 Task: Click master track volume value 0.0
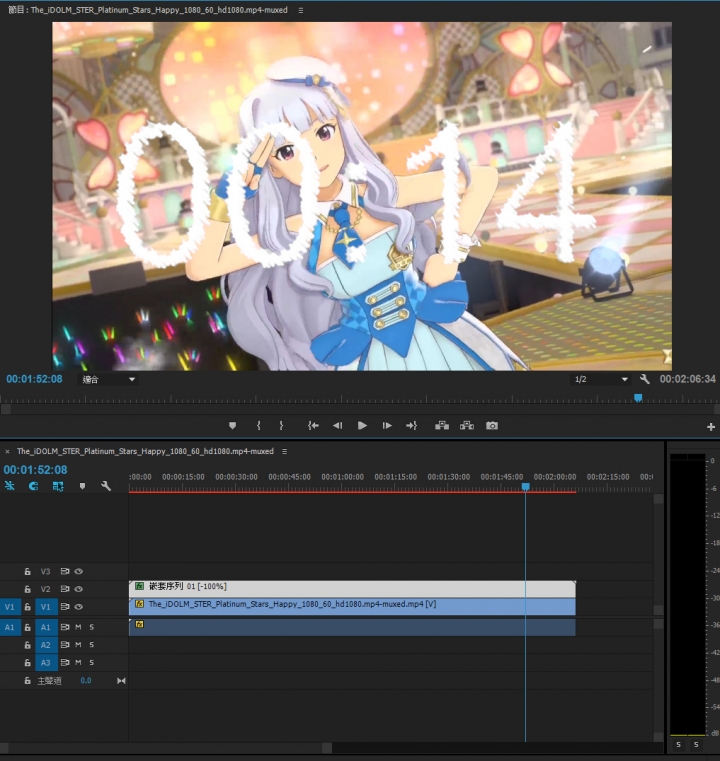(86, 681)
